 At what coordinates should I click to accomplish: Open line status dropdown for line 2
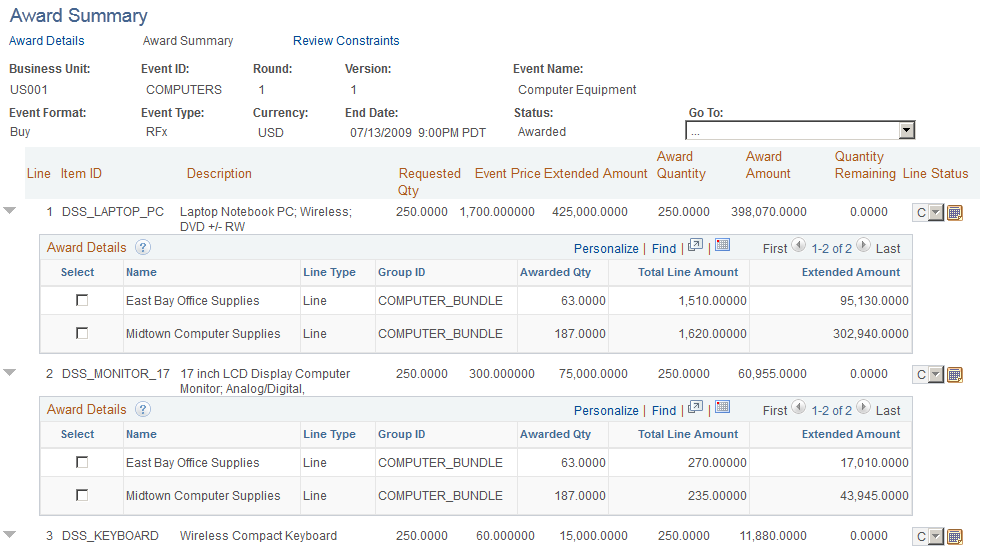(x=936, y=375)
